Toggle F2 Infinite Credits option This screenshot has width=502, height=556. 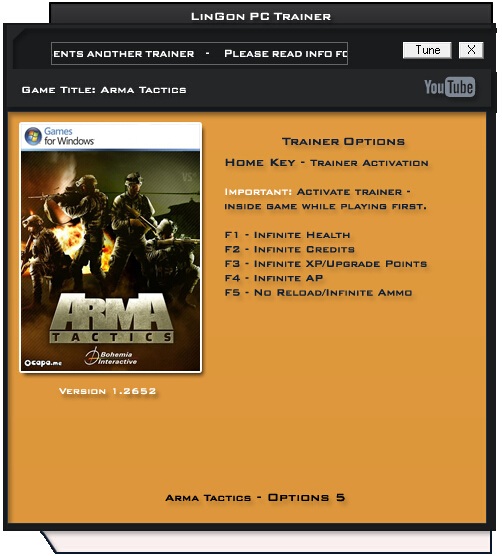[x=290, y=249]
